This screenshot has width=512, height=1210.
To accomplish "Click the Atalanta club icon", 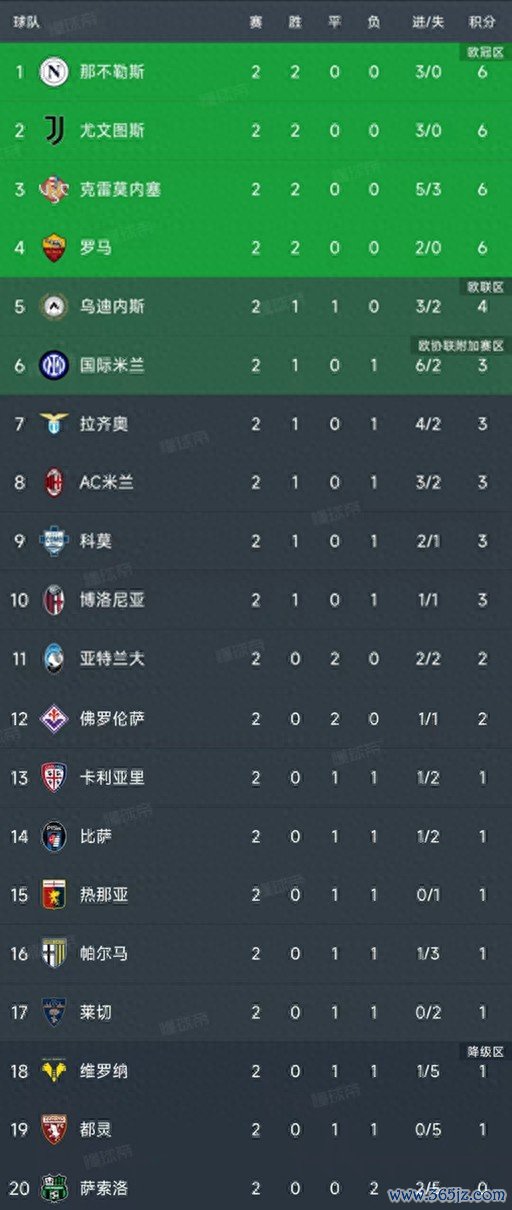I will 53,659.
